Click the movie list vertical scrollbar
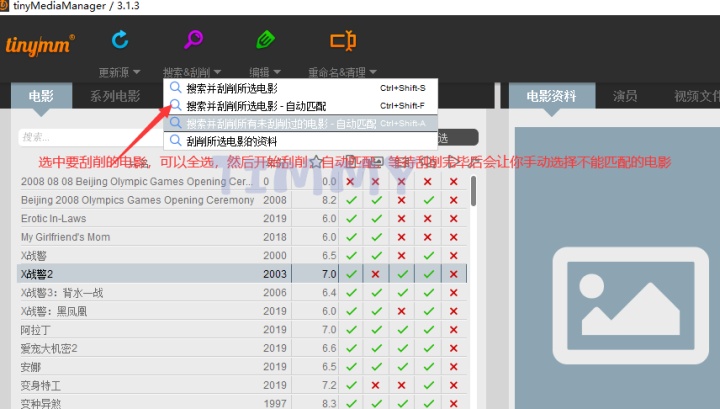Viewport: 720px width, 409px height. (x=473, y=191)
